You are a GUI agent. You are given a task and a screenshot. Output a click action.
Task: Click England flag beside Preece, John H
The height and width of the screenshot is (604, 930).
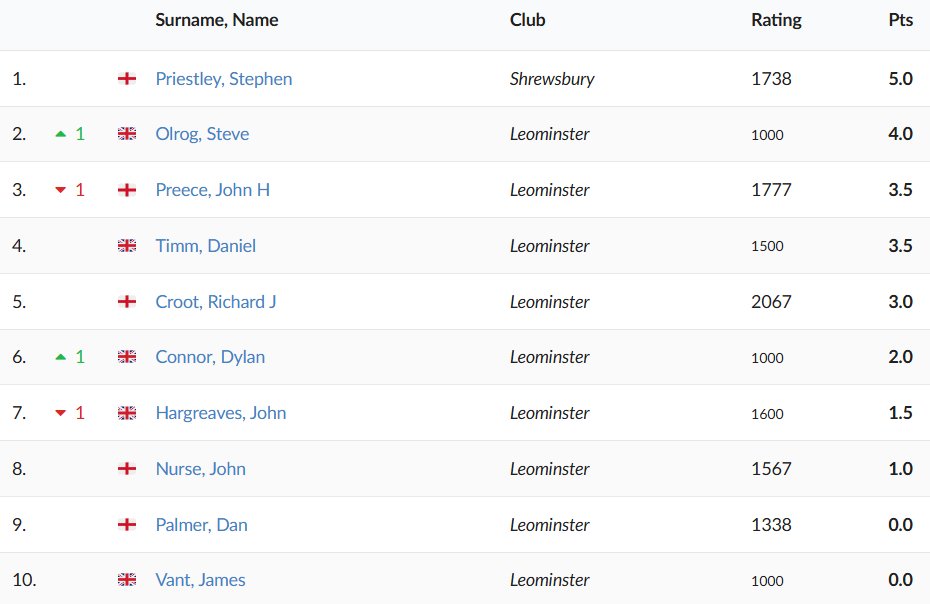127,190
